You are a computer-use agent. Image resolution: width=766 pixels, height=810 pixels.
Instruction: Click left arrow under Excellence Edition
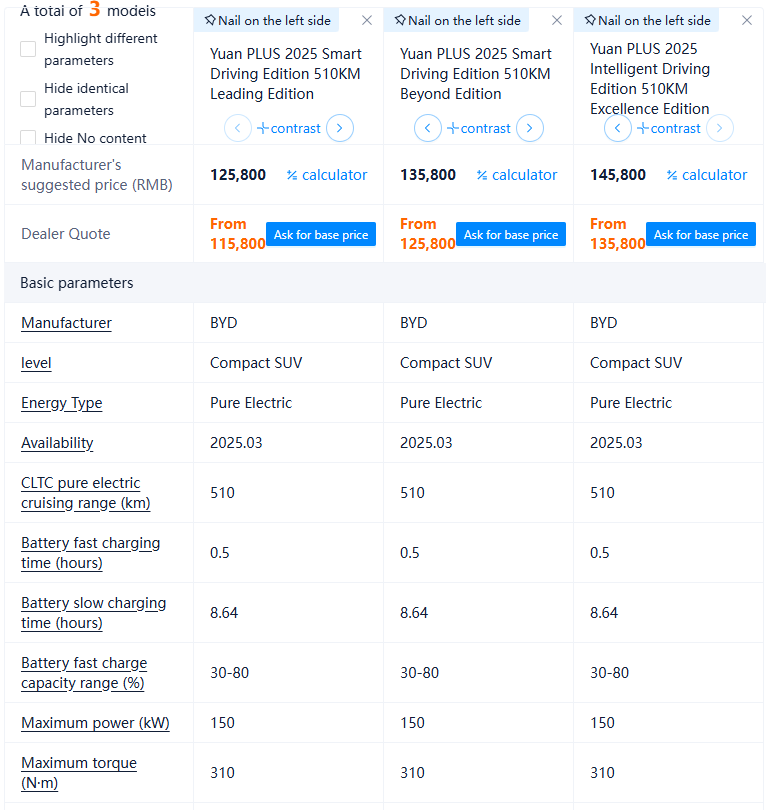pyautogui.click(x=618, y=128)
